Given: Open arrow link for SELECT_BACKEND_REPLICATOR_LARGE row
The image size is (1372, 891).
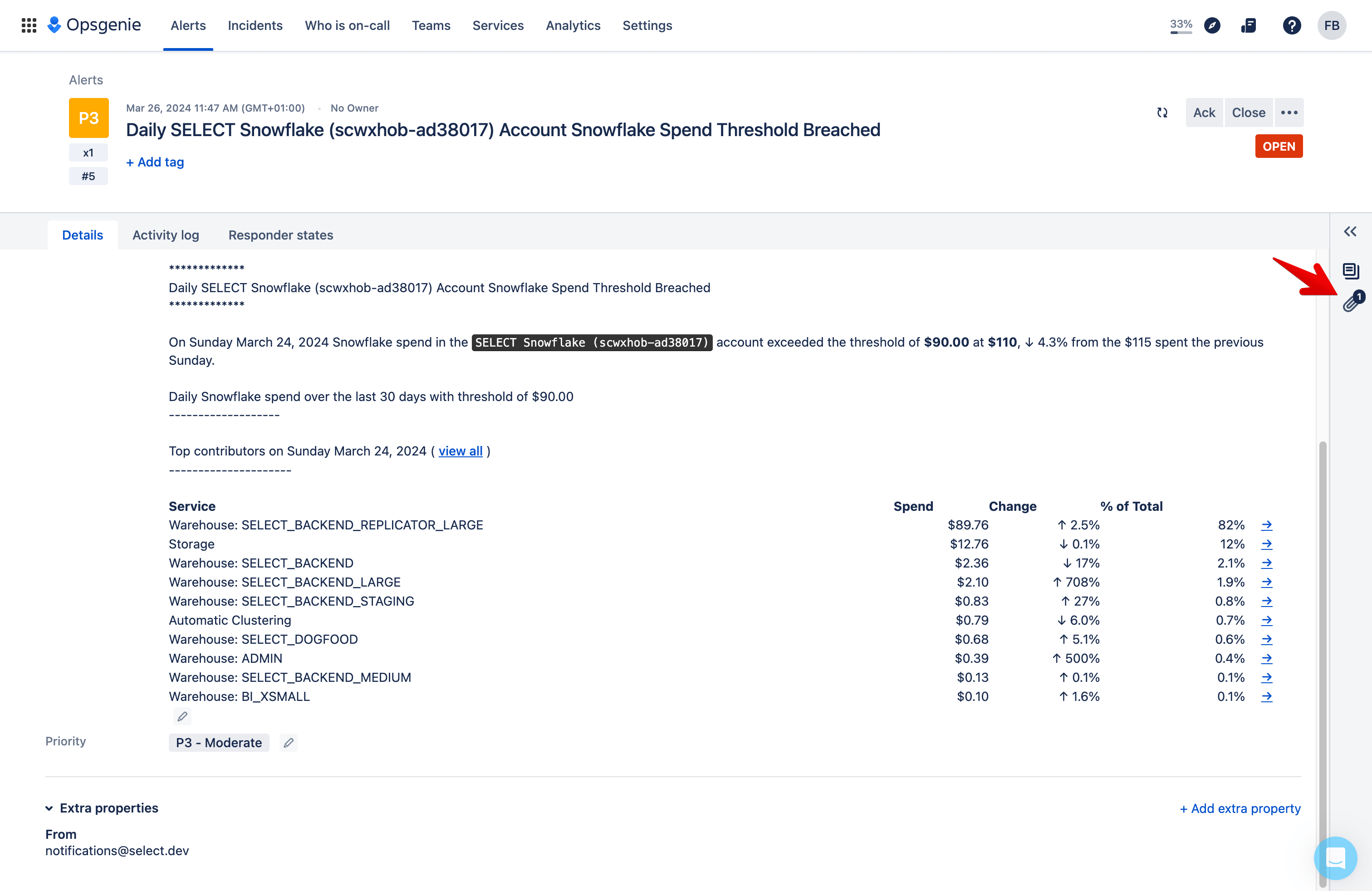Looking at the screenshot, I should [x=1266, y=525].
